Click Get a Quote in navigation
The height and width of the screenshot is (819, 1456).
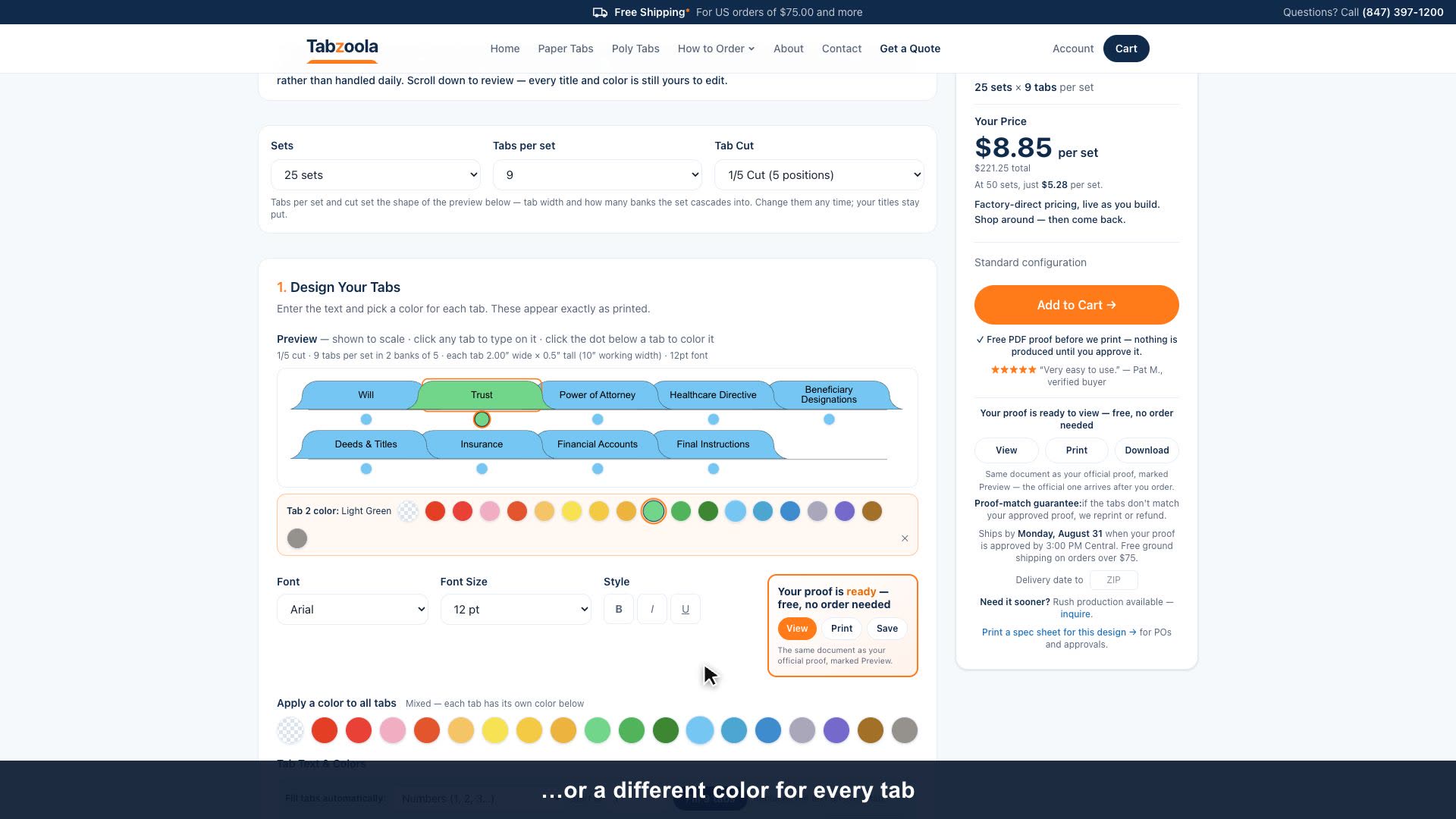coord(910,49)
